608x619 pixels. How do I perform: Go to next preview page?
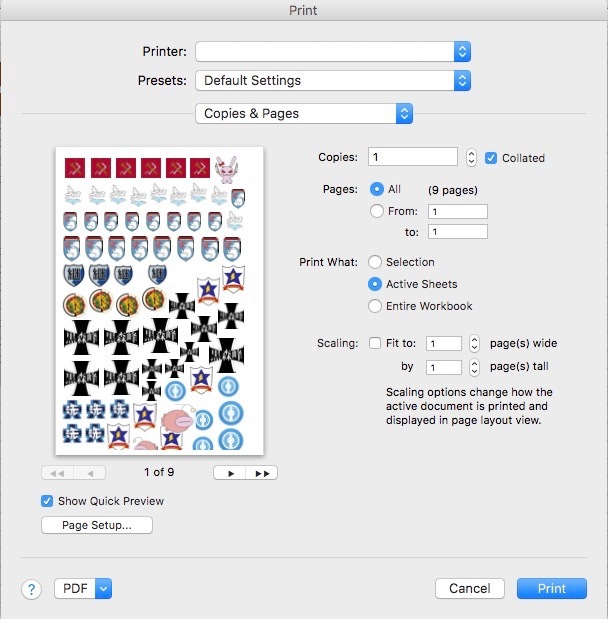(230, 473)
